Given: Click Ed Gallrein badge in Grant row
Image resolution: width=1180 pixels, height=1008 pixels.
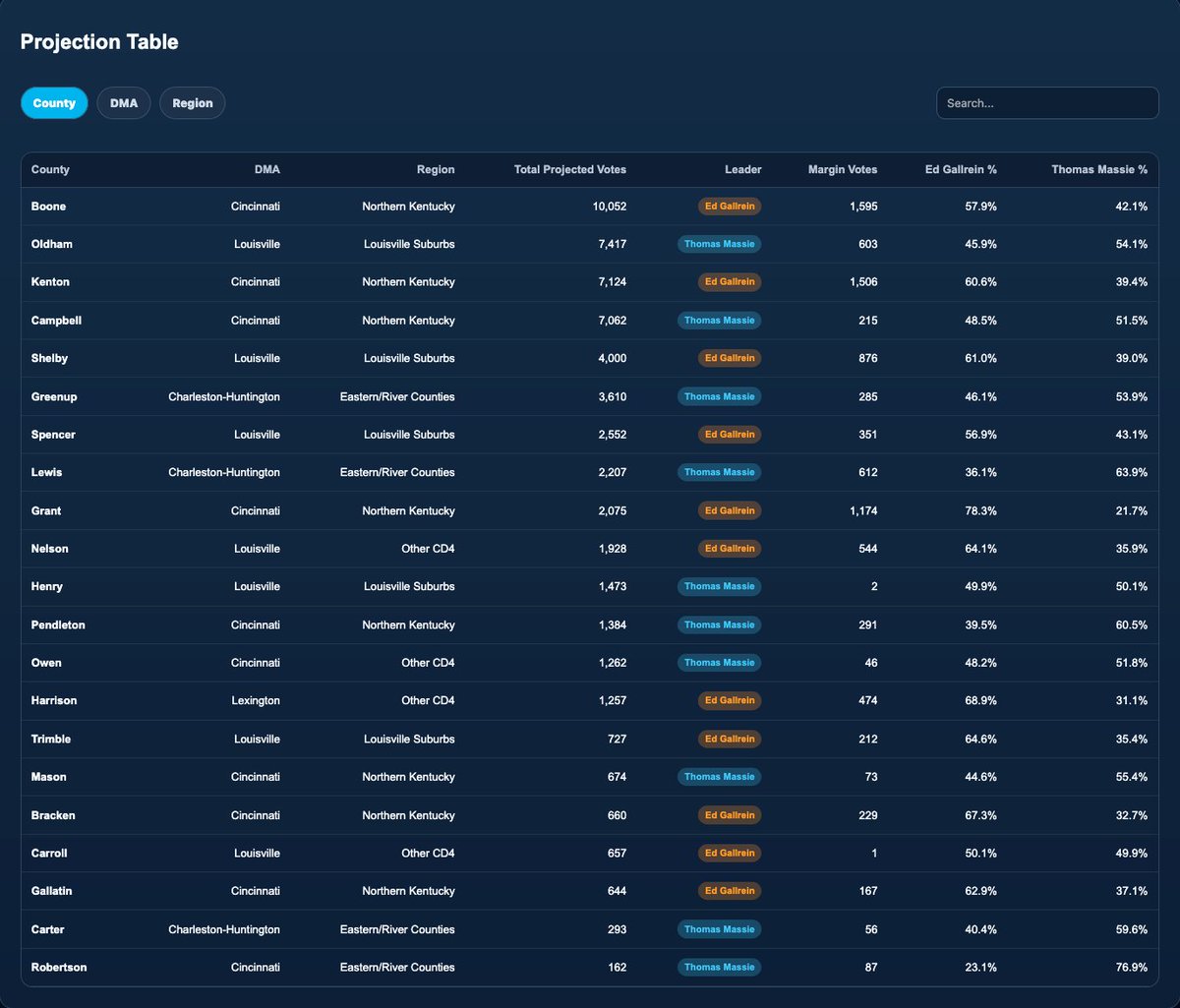Looking at the screenshot, I should [x=730, y=510].
